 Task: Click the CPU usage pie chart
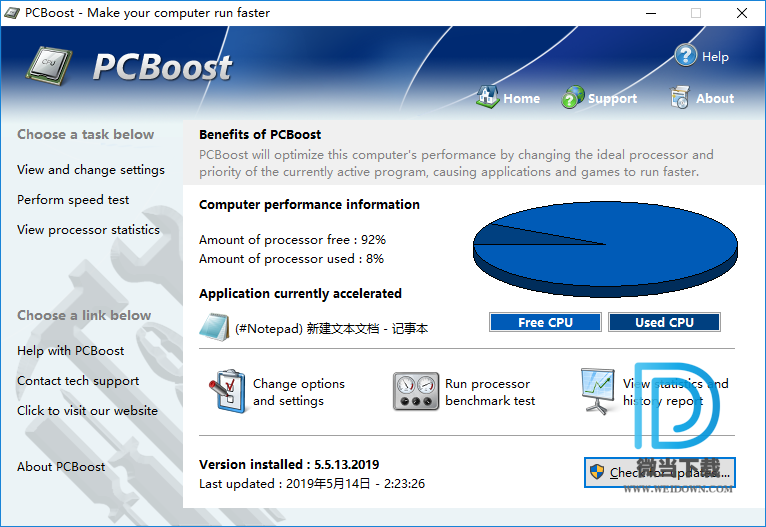(605, 249)
